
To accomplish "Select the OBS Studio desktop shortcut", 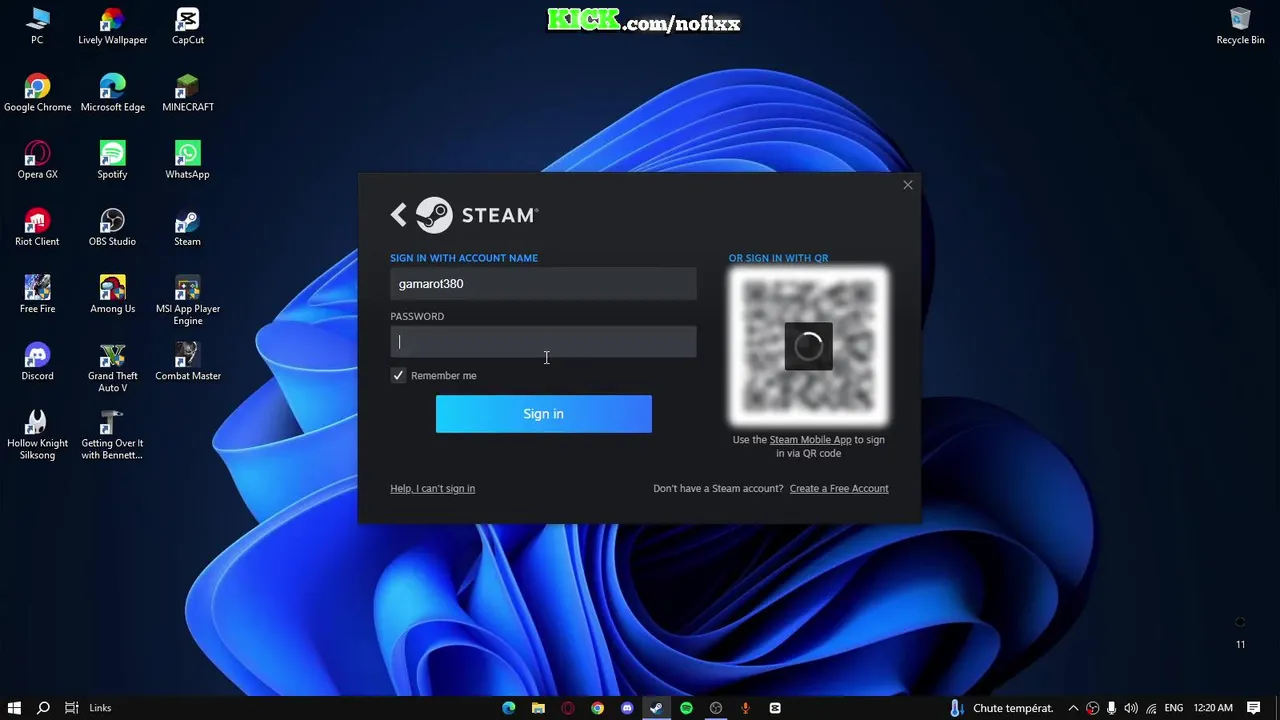I will (x=112, y=227).
